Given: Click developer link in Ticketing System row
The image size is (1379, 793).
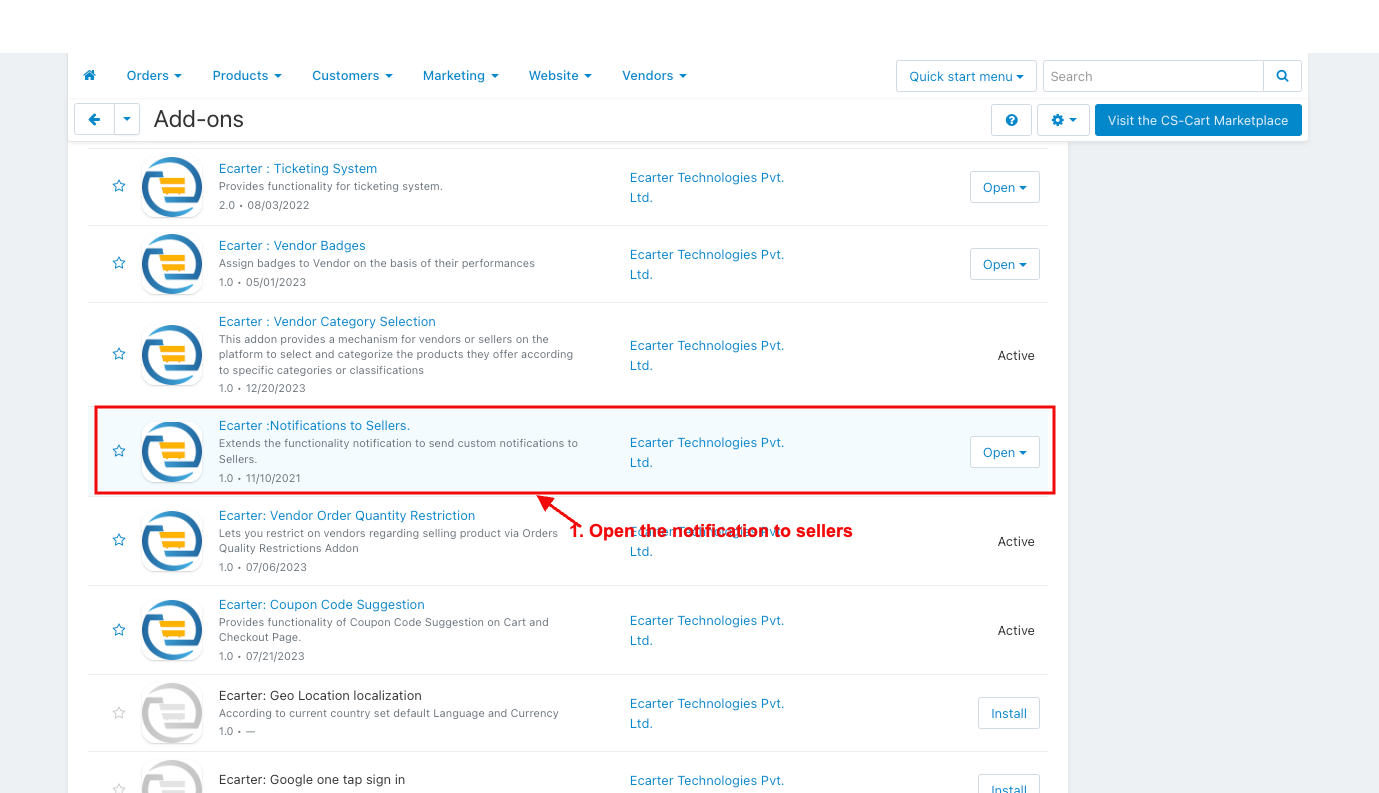Looking at the screenshot, I should (707, 187).
